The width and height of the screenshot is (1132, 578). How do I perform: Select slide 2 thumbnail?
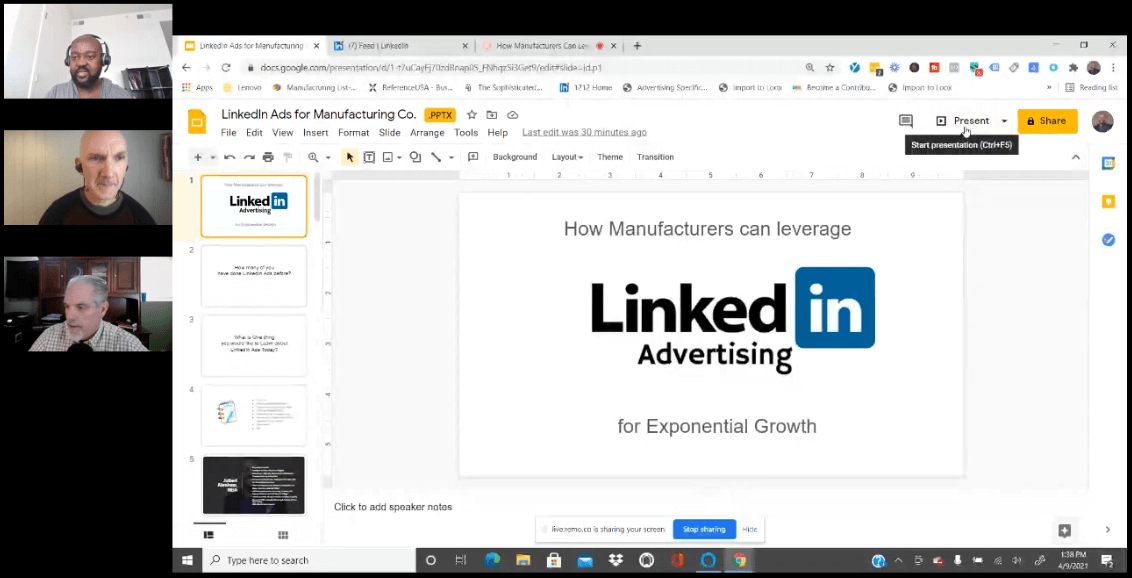pyautogui.click(x=253, y=276)
